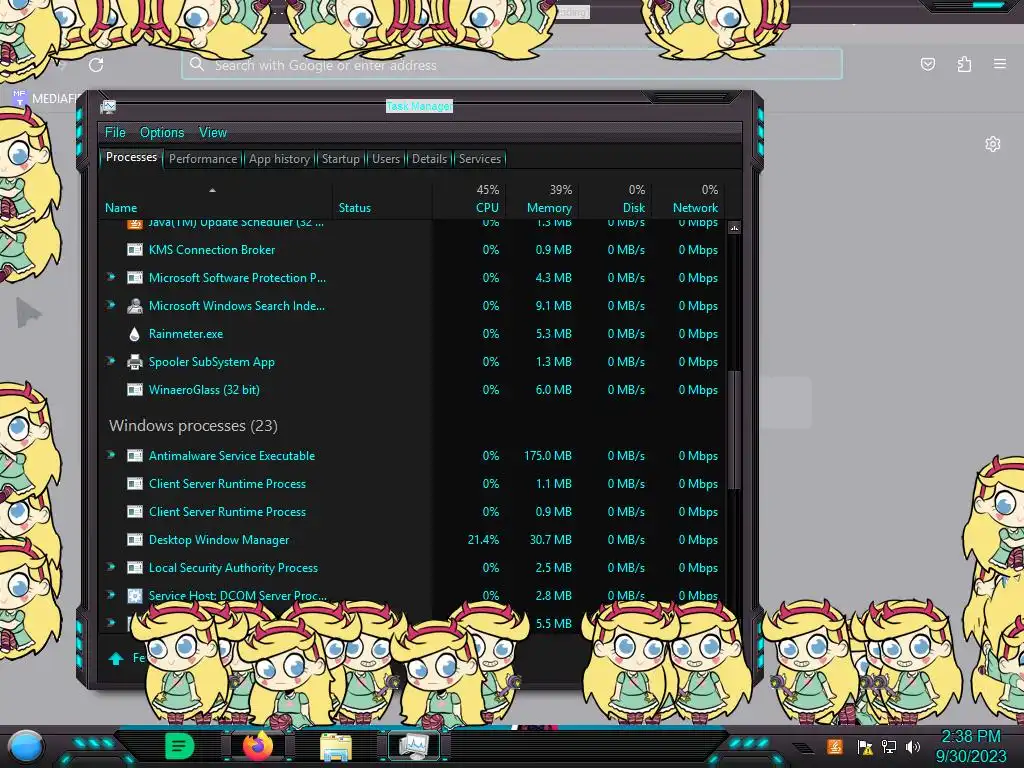Viewport: 1024px width, 768px height.
Task: Click the Java Update Scheduler icon
Action: click(135, 224)
